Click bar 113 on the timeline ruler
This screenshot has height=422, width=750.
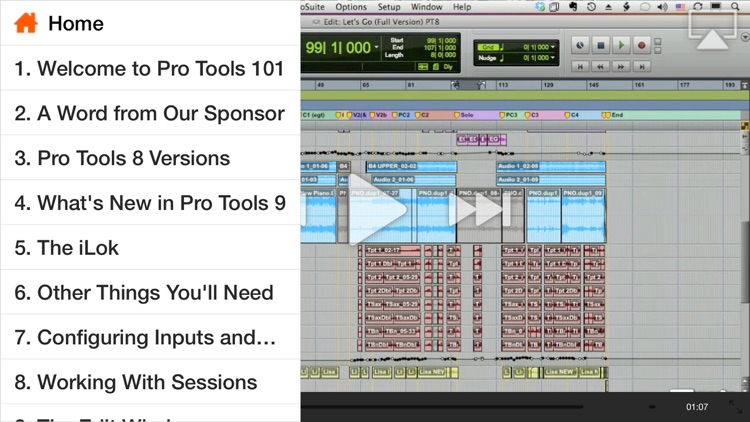[x=503, y=85]
